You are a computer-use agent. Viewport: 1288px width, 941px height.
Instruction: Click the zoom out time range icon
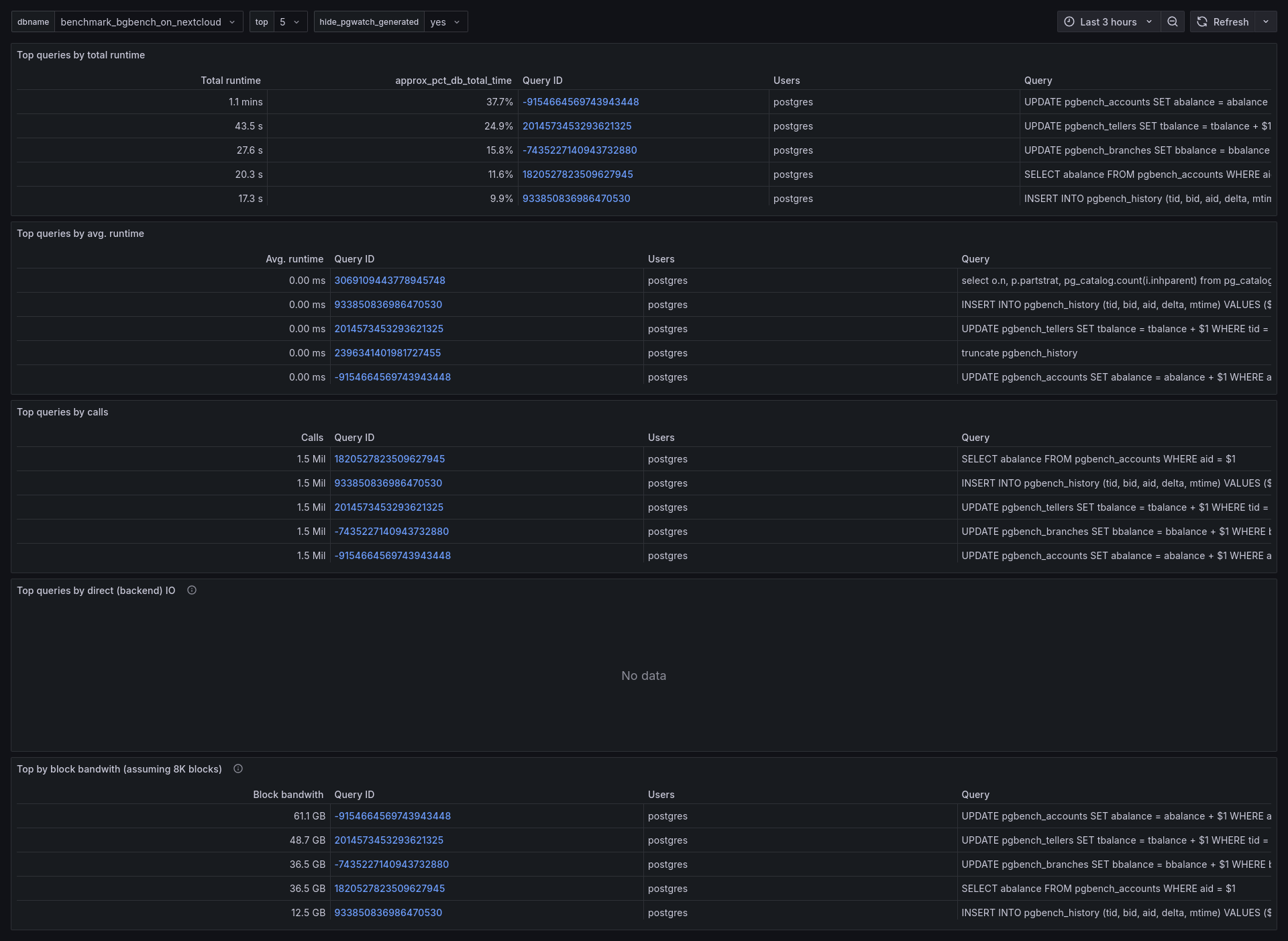tap(1172, 21)
